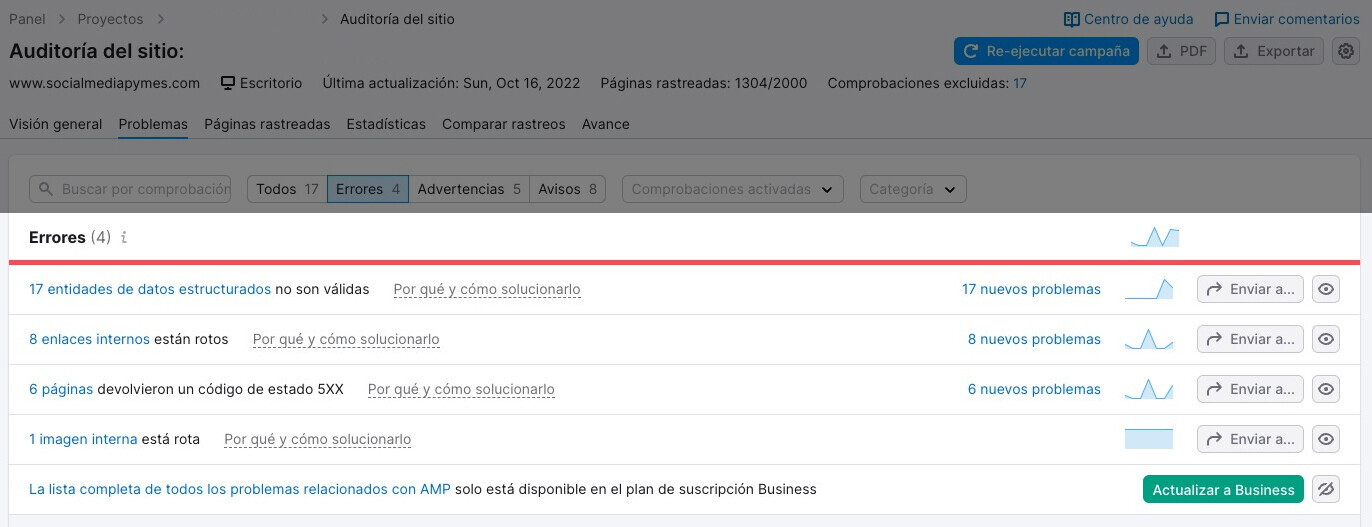Open Enviar a... for broken image issue
This screenshot has height=527, width=1372.
1250,439
